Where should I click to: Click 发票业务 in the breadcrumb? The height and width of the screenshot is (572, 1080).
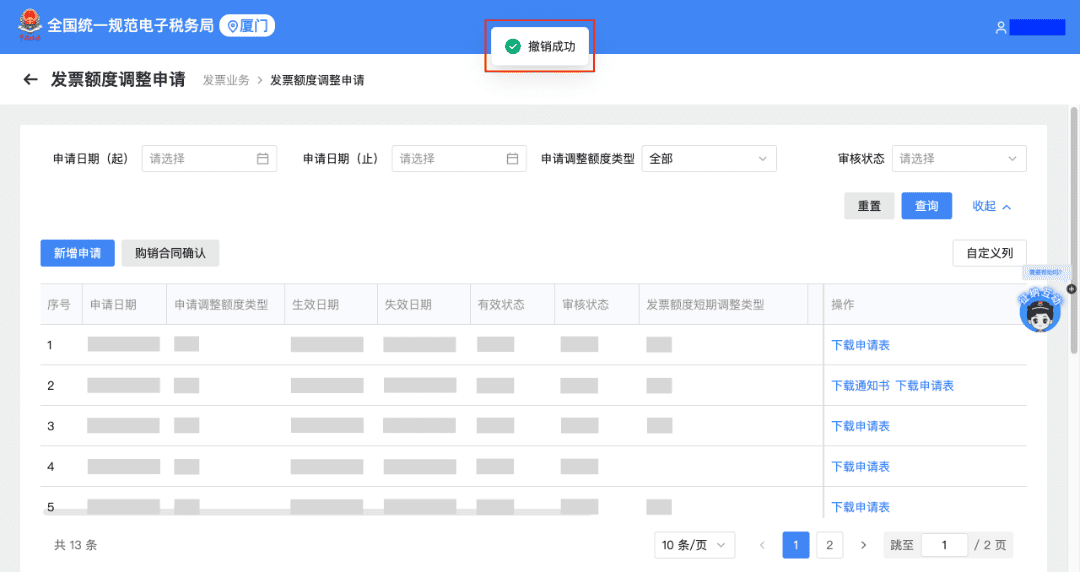(225, 80)
